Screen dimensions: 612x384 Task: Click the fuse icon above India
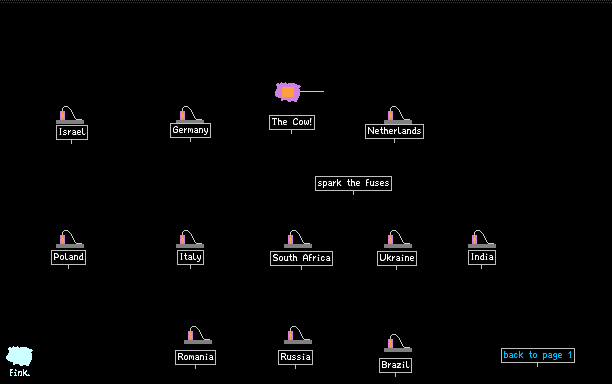[482, 239]
